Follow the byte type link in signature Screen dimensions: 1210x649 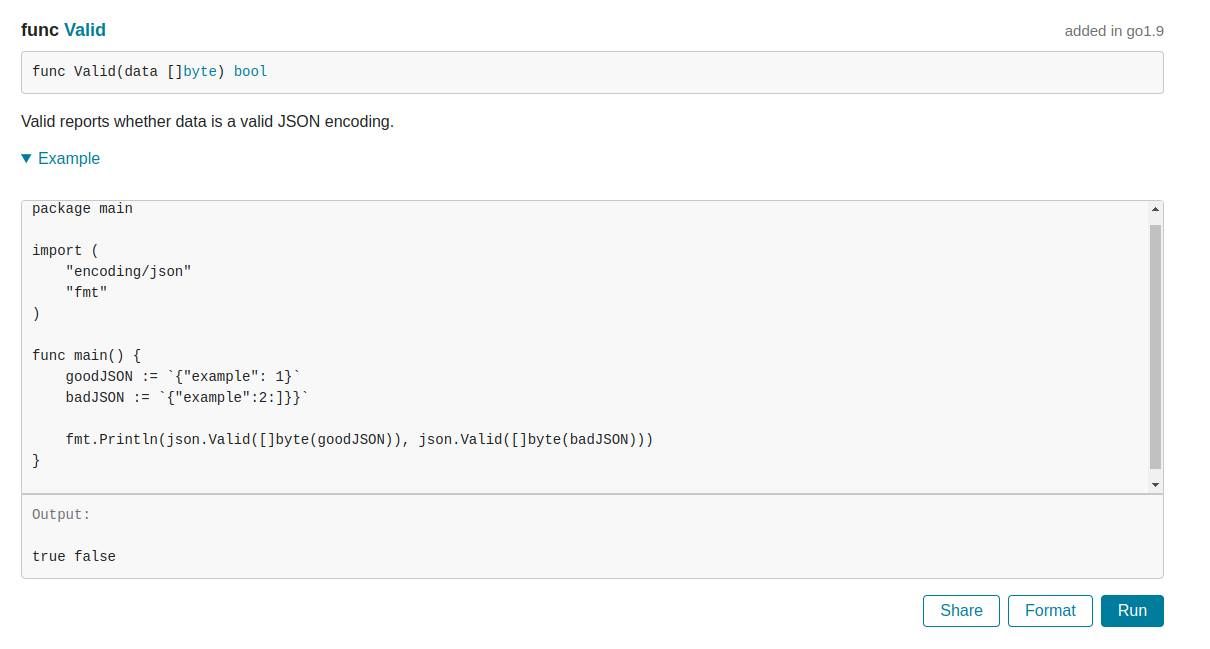click(200, 71)
